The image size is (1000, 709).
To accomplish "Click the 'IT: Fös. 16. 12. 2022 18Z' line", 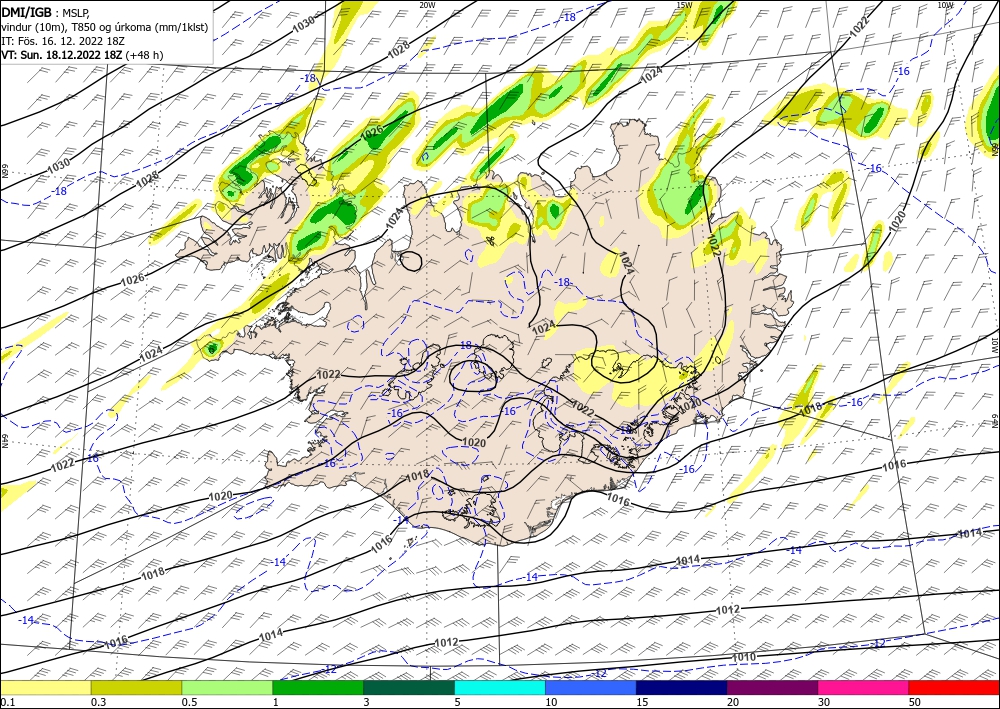I will [x=63, y=41].
